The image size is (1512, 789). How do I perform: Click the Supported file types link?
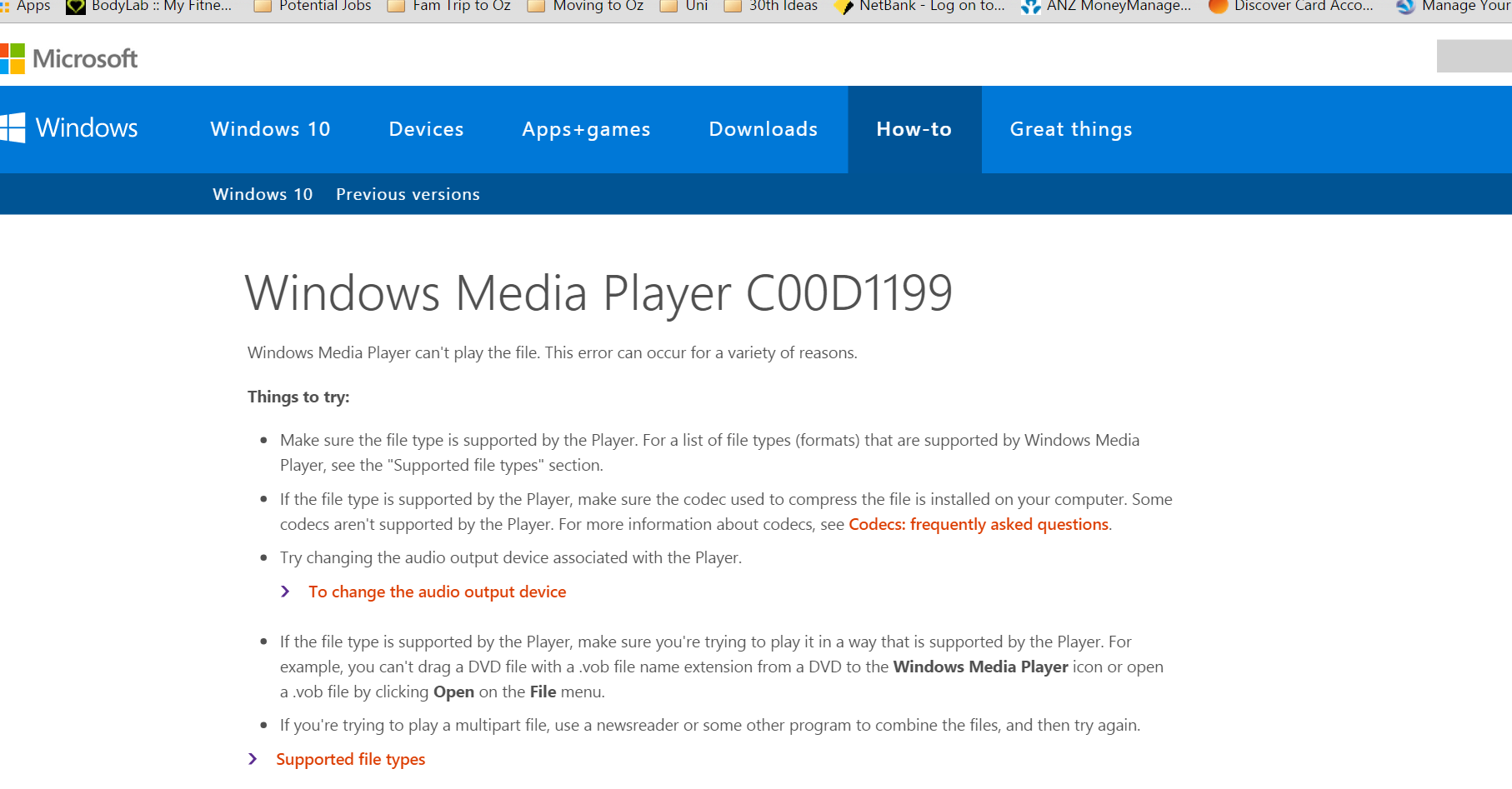tap(351, 759)
